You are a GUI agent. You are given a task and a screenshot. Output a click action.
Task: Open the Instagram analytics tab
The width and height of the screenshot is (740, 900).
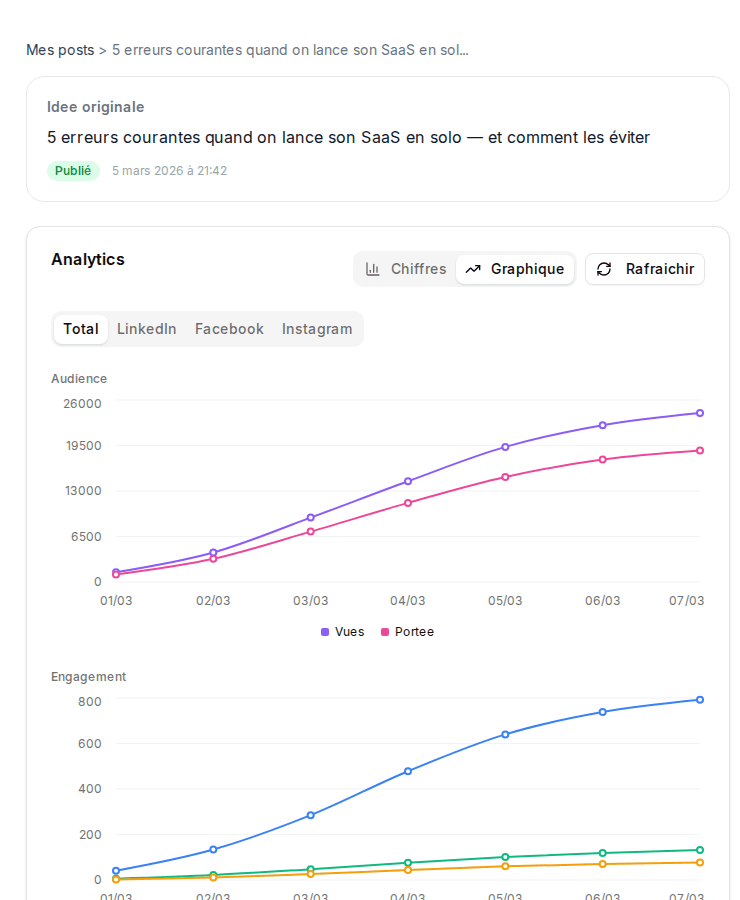coord(317,328)
